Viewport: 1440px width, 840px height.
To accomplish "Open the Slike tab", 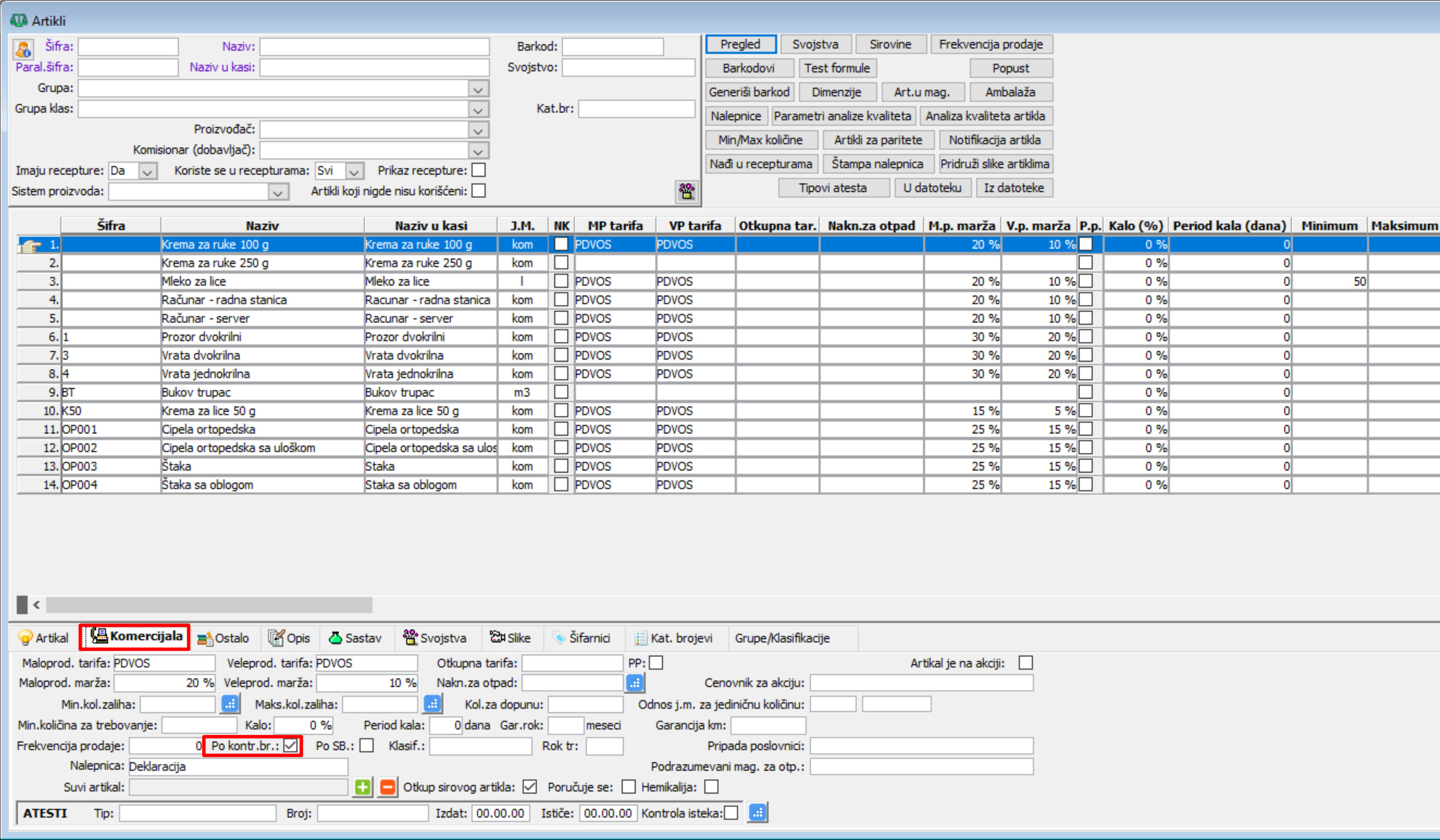I will point(510,638).
